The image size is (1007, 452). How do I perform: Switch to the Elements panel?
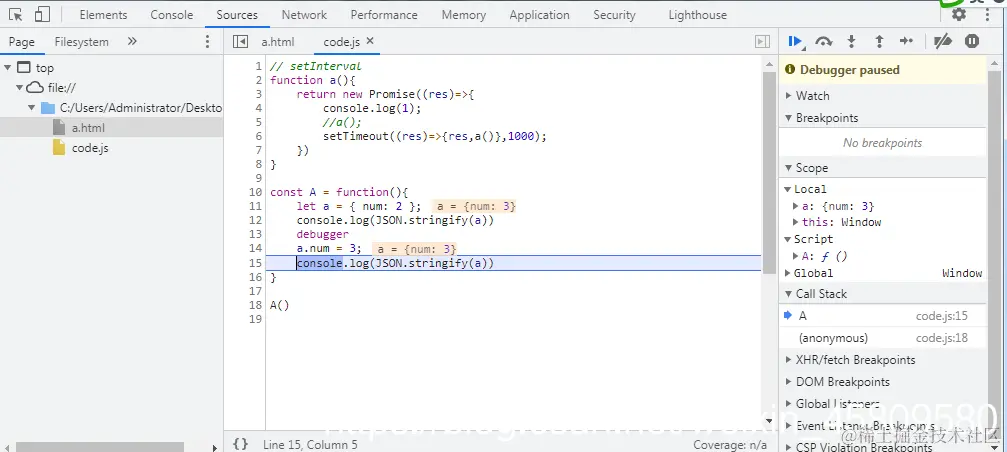coord(103,15)
